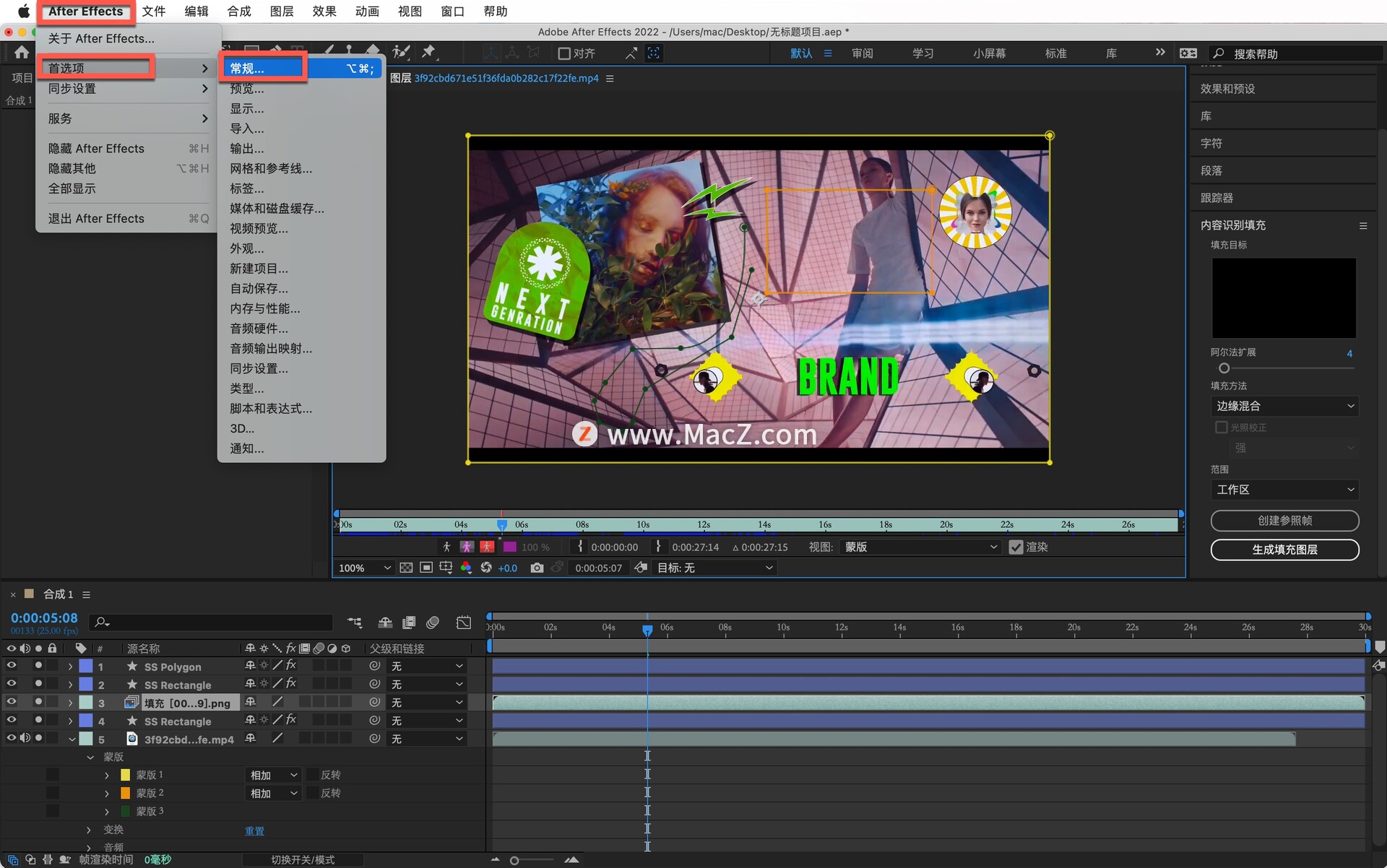
Task: Click the 生成填充图层 button
Action: (1284, 550)
